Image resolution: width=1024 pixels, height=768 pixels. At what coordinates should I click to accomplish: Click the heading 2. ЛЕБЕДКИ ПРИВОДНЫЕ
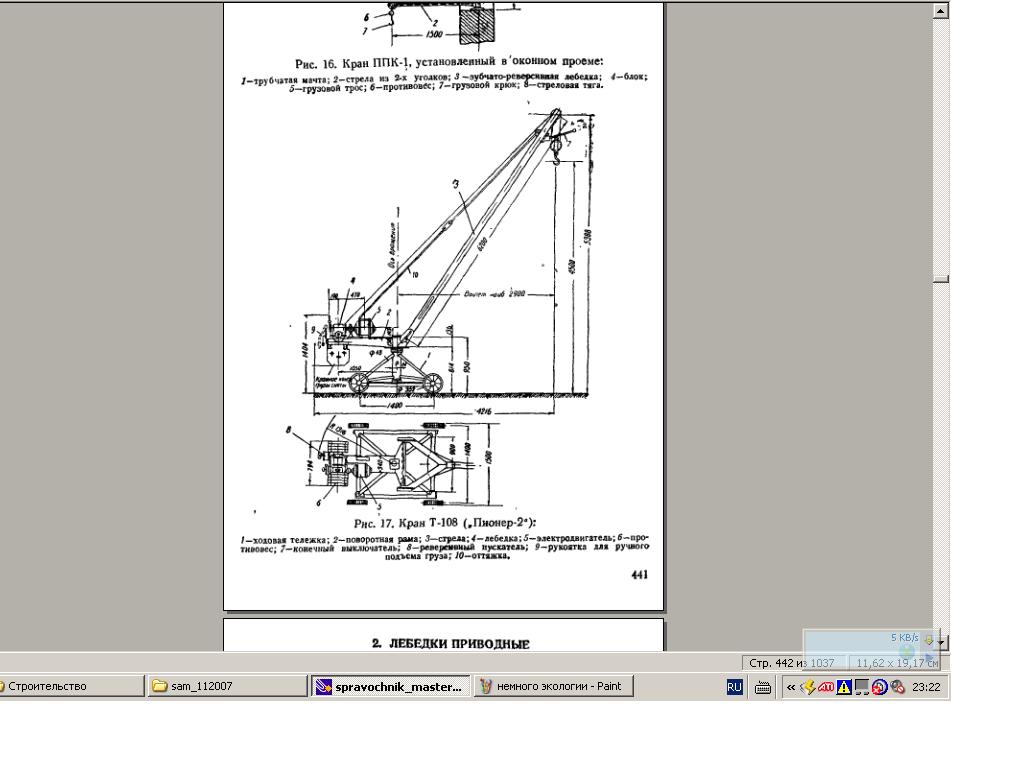click(451, 643)
